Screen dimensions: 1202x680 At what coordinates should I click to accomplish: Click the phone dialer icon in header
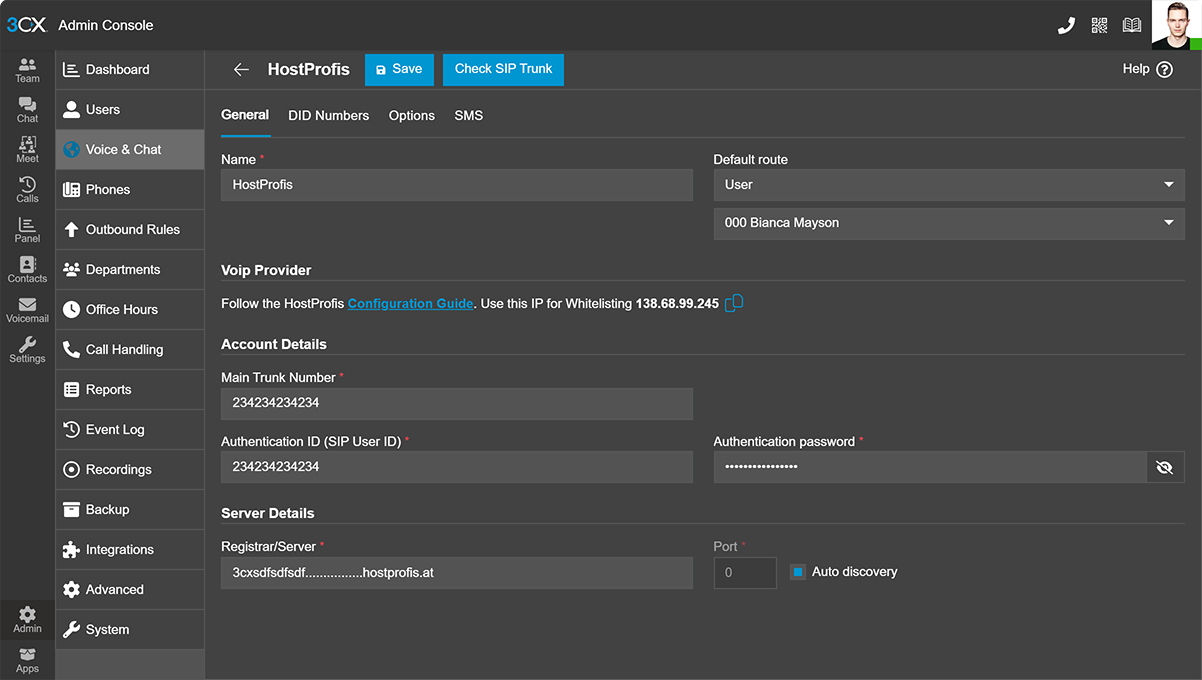pyautogui.click(x=1066, y=25)
